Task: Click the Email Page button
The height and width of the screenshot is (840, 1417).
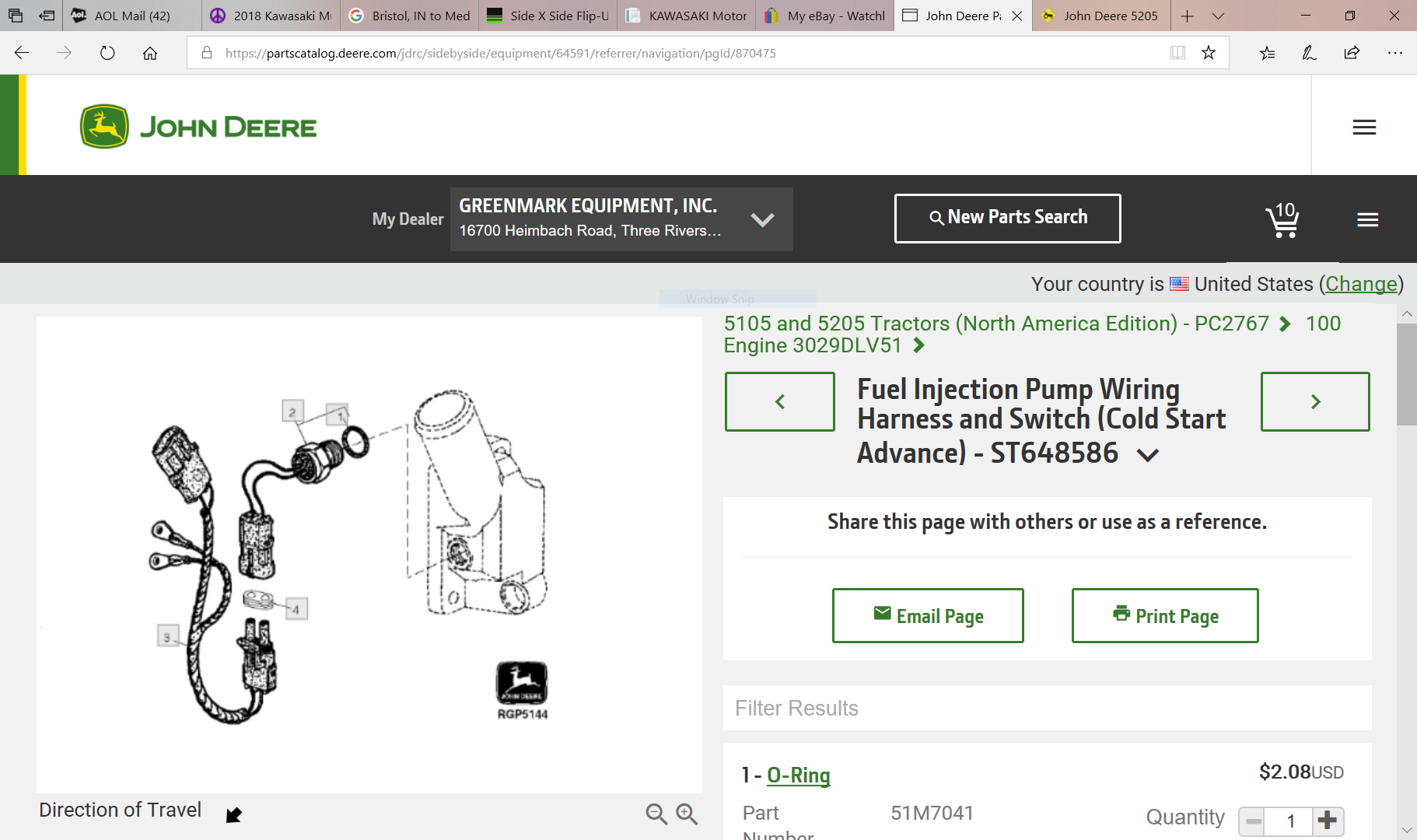Action: 928,616
